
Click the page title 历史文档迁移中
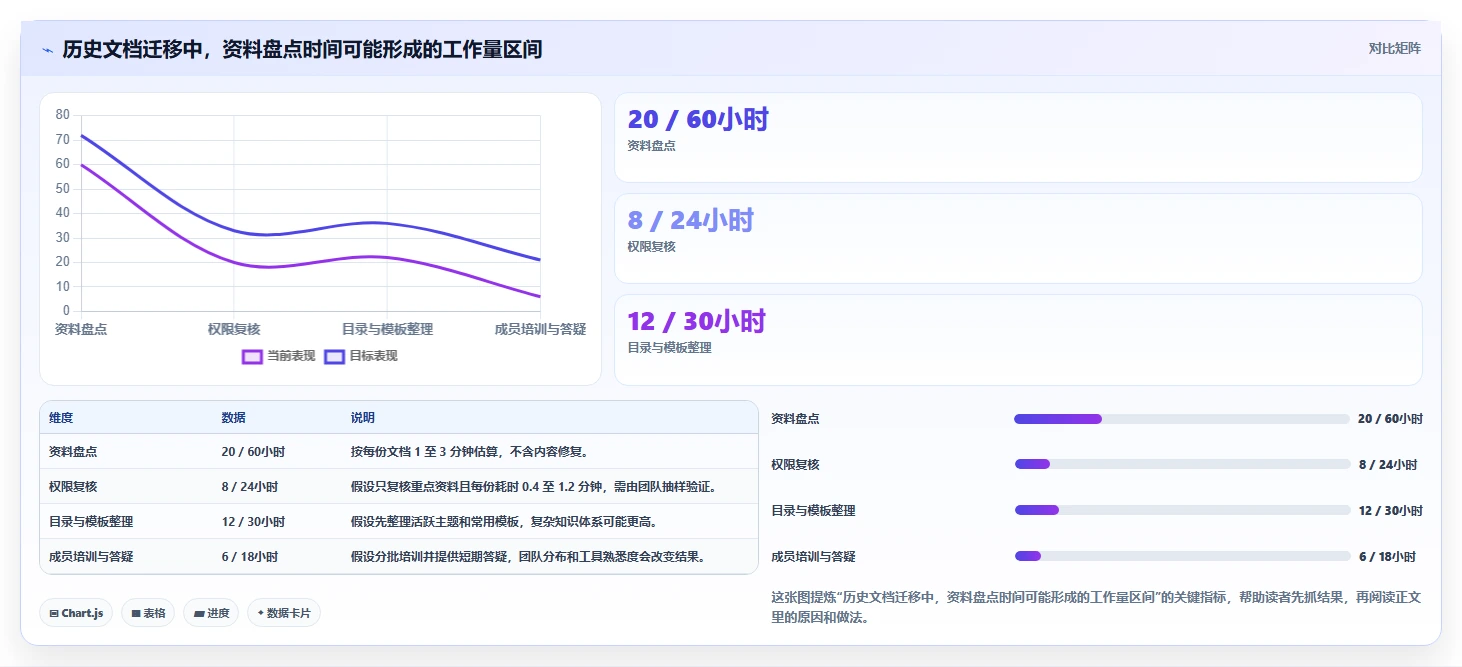pos(302,49)
